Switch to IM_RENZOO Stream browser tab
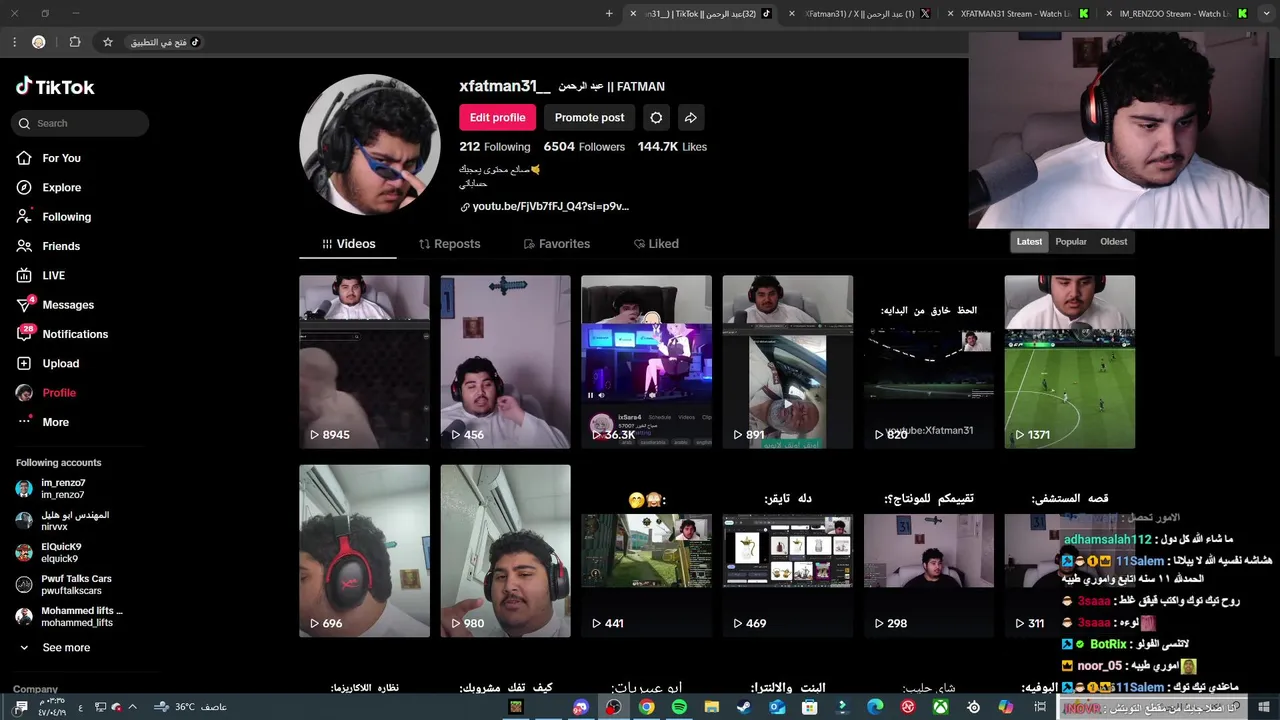Image resolution: width=1280 pixels, height=720 pixels. [x=1176, y=14]
